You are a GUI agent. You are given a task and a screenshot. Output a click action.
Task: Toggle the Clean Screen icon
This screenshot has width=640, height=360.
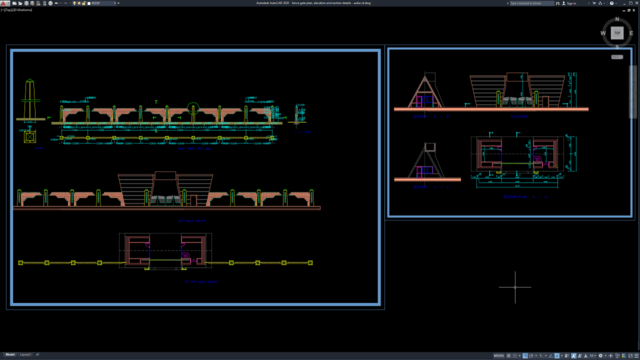coord(630,356)
